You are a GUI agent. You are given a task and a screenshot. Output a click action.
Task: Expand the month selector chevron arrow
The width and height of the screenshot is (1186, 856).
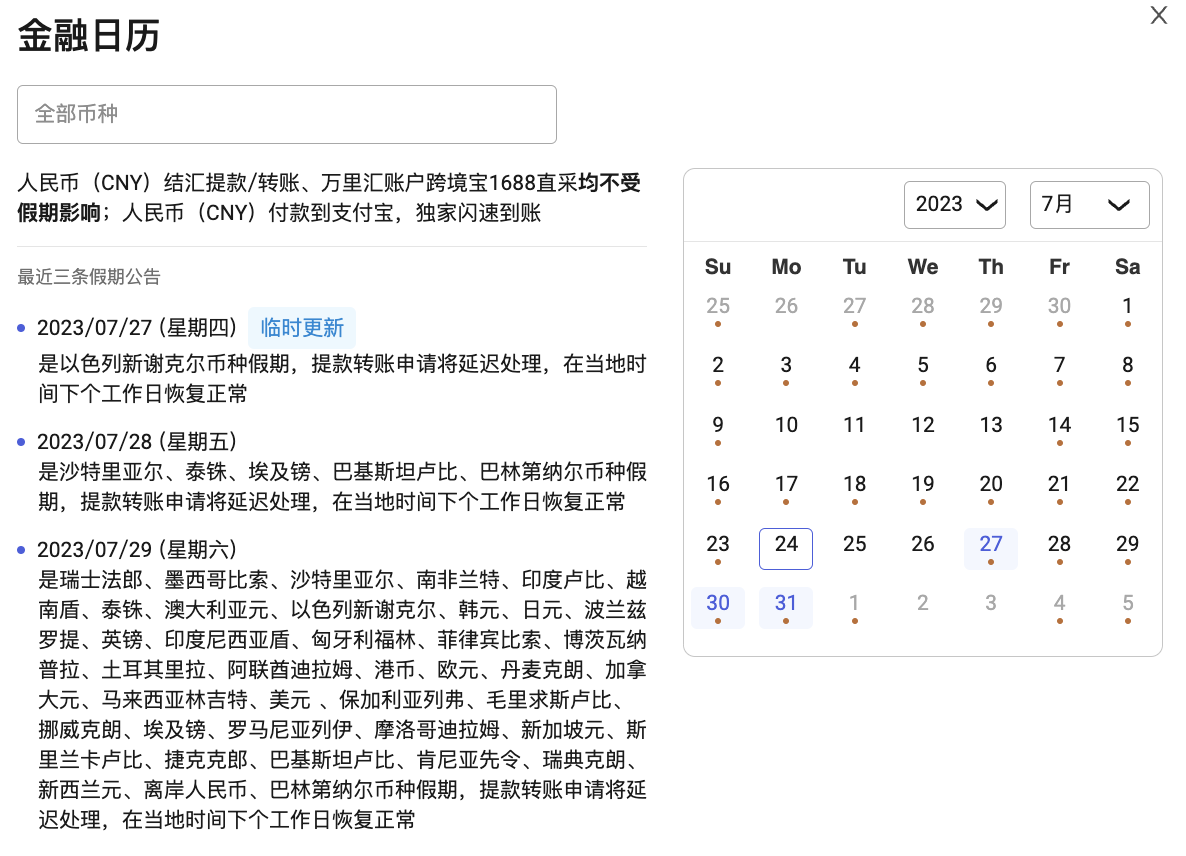(x=1119, y=205)
